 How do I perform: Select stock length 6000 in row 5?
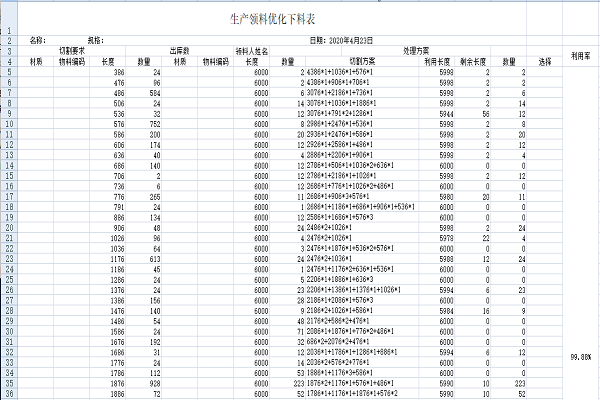(x=261, y=72)
